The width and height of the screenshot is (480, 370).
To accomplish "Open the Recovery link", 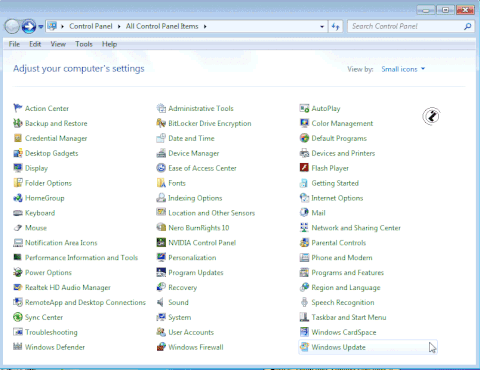I will pos(183,287).
